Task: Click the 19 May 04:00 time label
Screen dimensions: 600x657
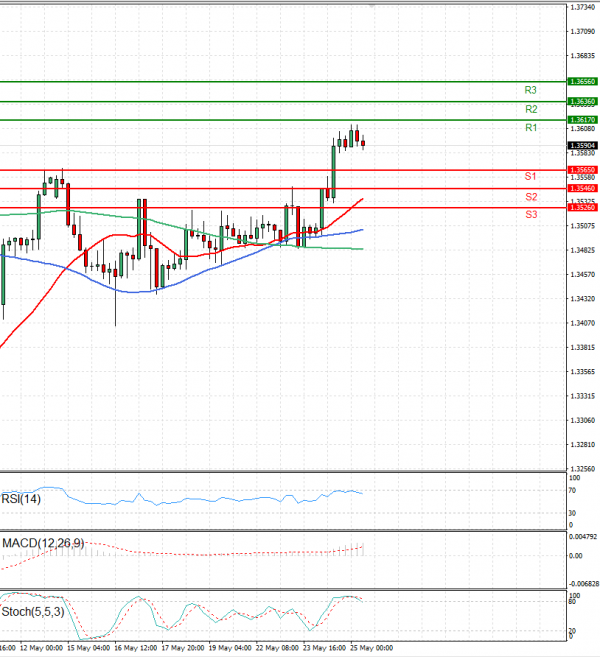Action: click(x=230, y=648)
